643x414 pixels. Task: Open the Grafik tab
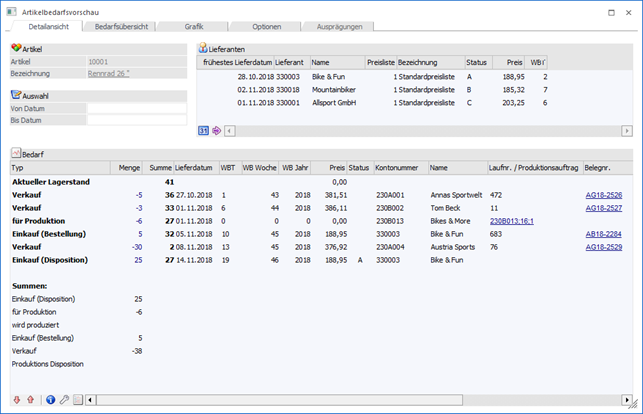coord(193,26)
